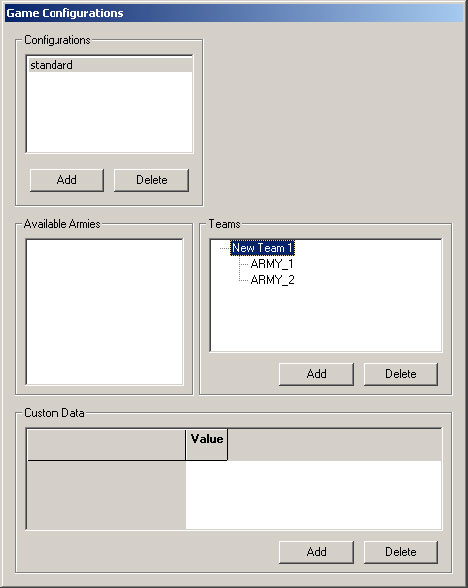This screenshot has height=588, width=468.
Task: Click the gray key column in Custom Data
Action: coord(106,495)
